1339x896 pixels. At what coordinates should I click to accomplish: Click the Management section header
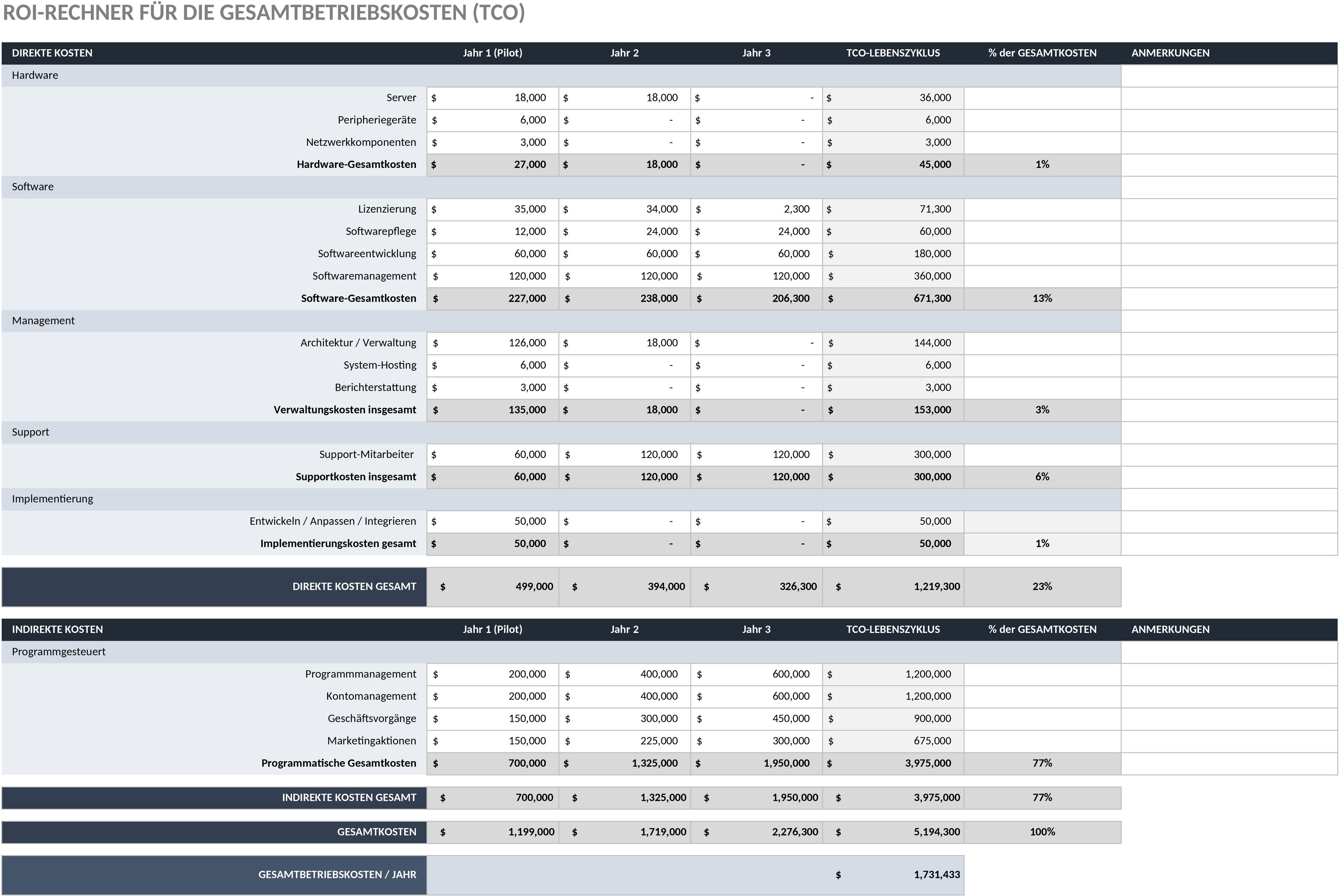561,321
